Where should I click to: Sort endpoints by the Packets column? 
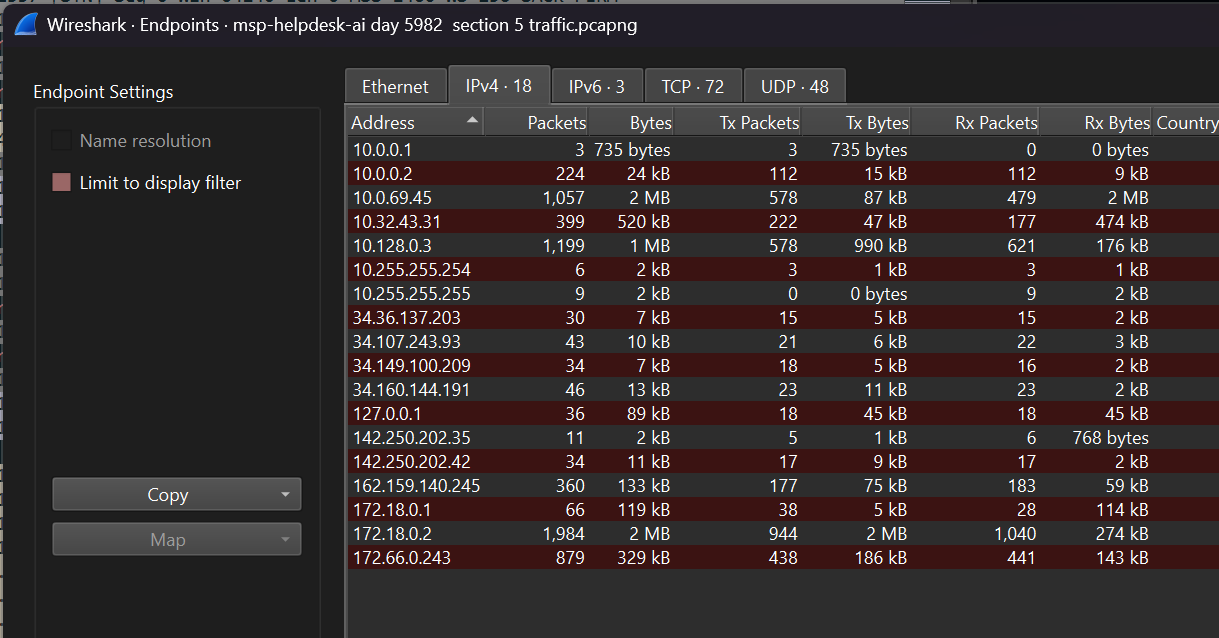pos(555,121)
